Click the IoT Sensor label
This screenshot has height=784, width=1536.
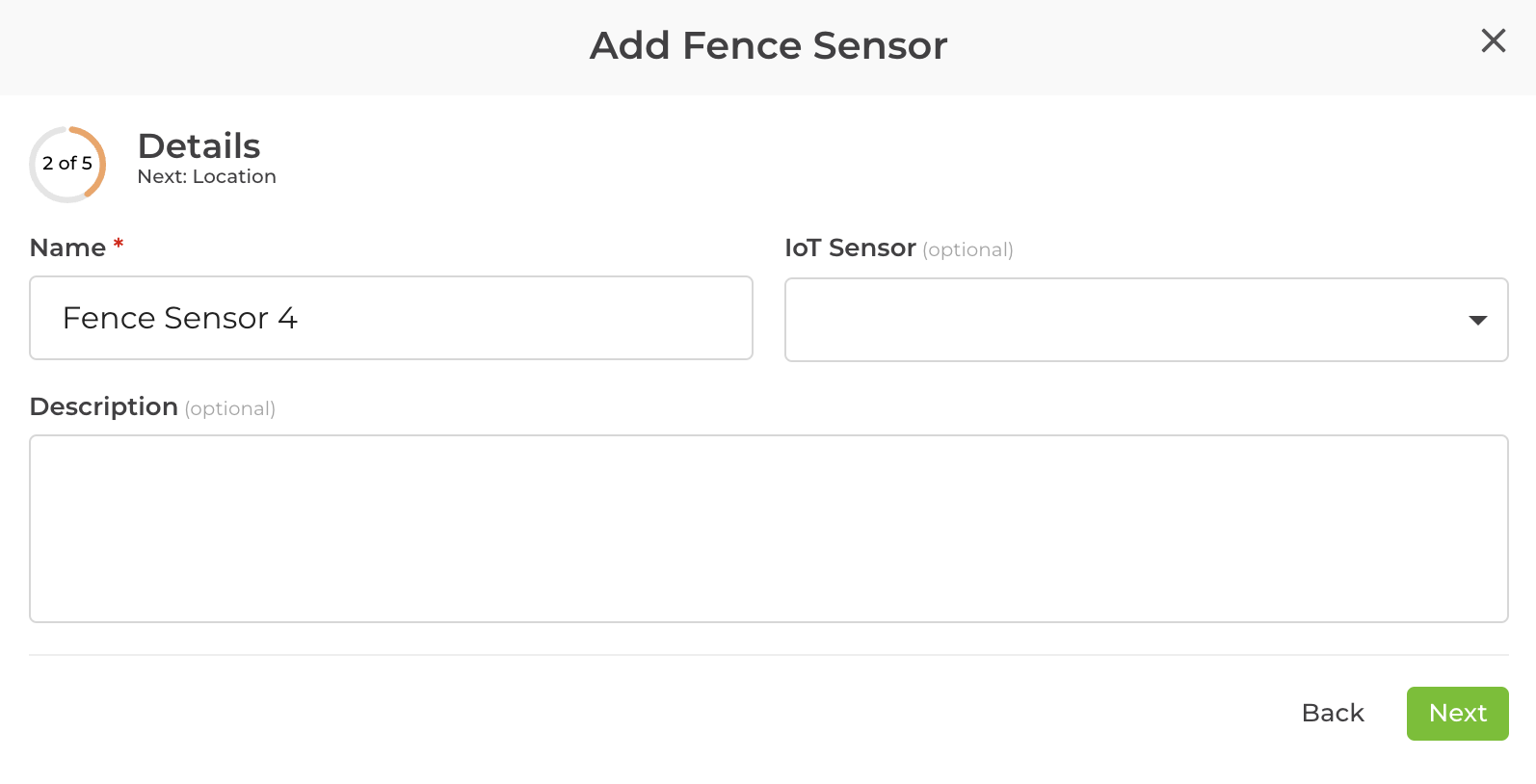(x=850, y=248)
